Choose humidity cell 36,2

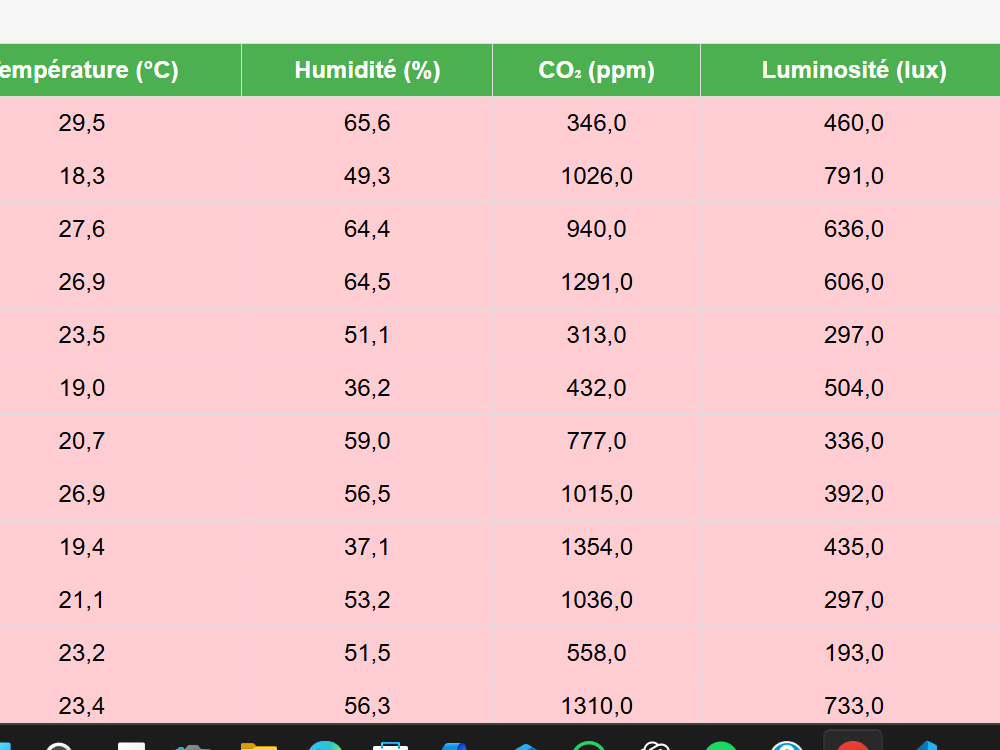click(367, 387)
